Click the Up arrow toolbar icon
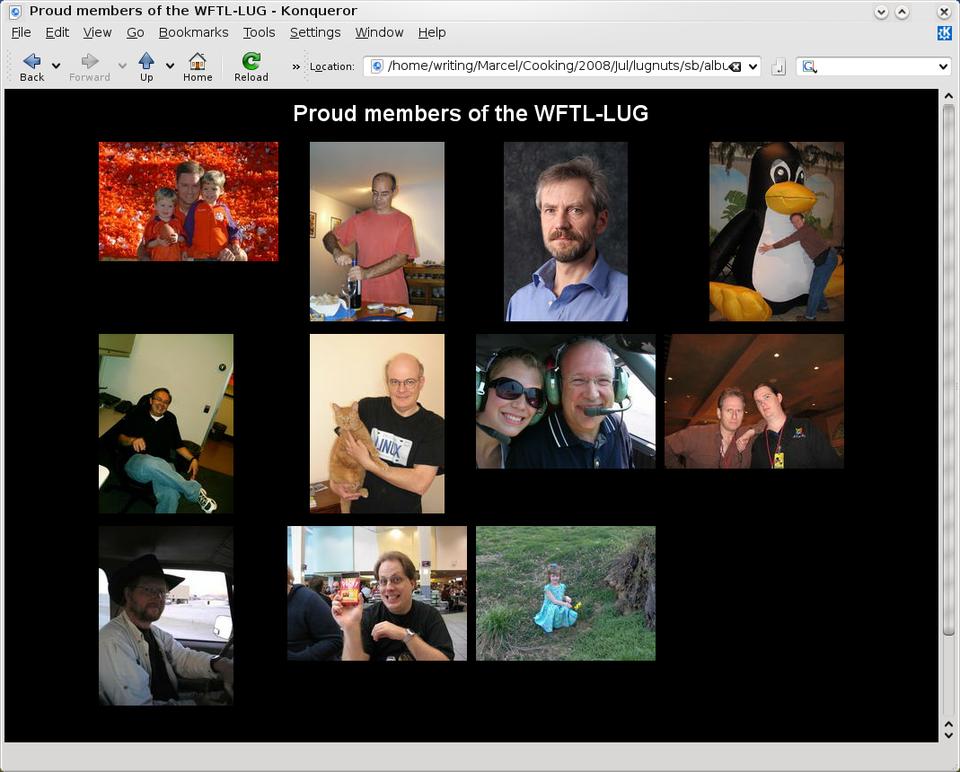Screen dimensions: 960x772 146,62
